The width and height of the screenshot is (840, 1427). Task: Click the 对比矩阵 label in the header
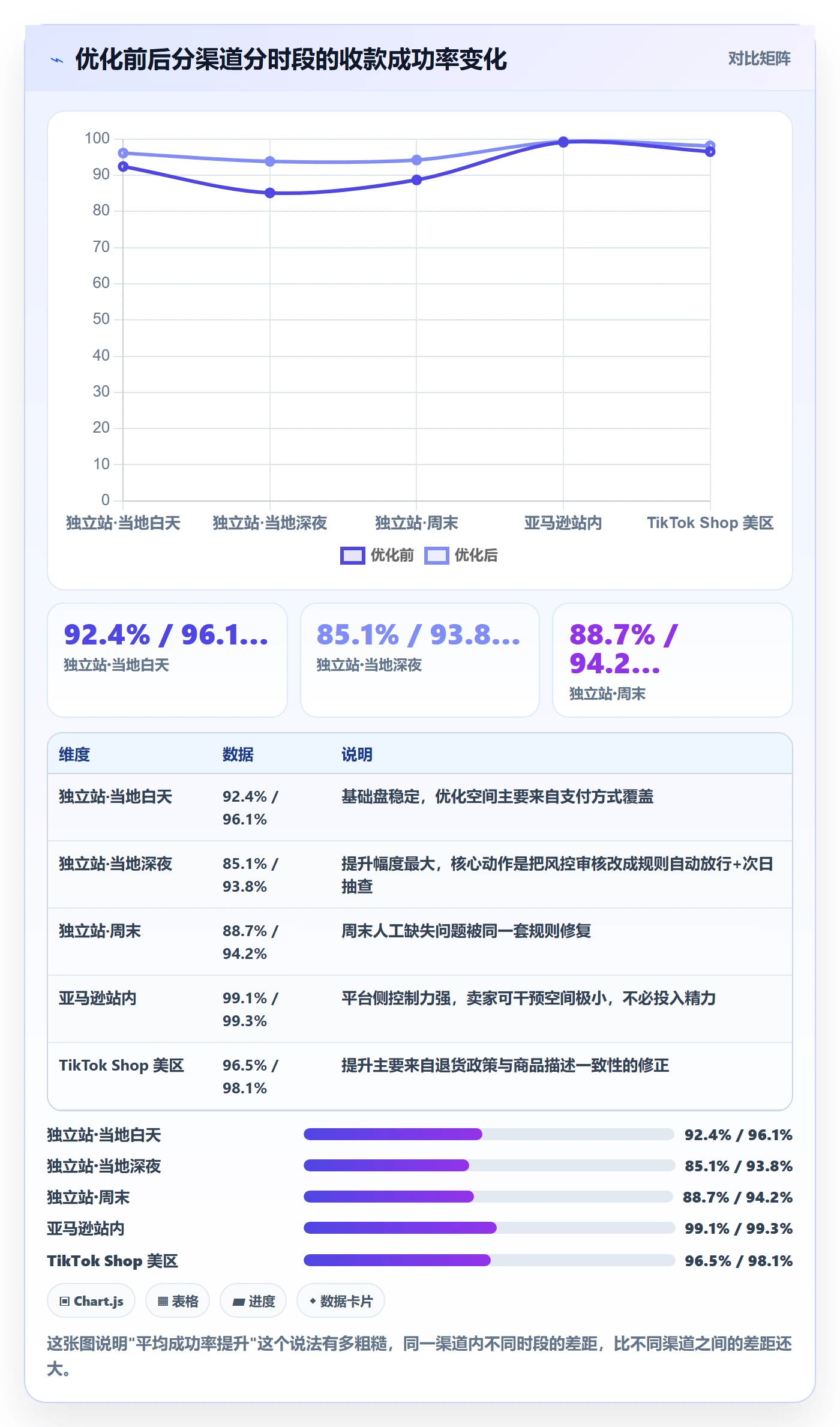[x=759, y=58]
